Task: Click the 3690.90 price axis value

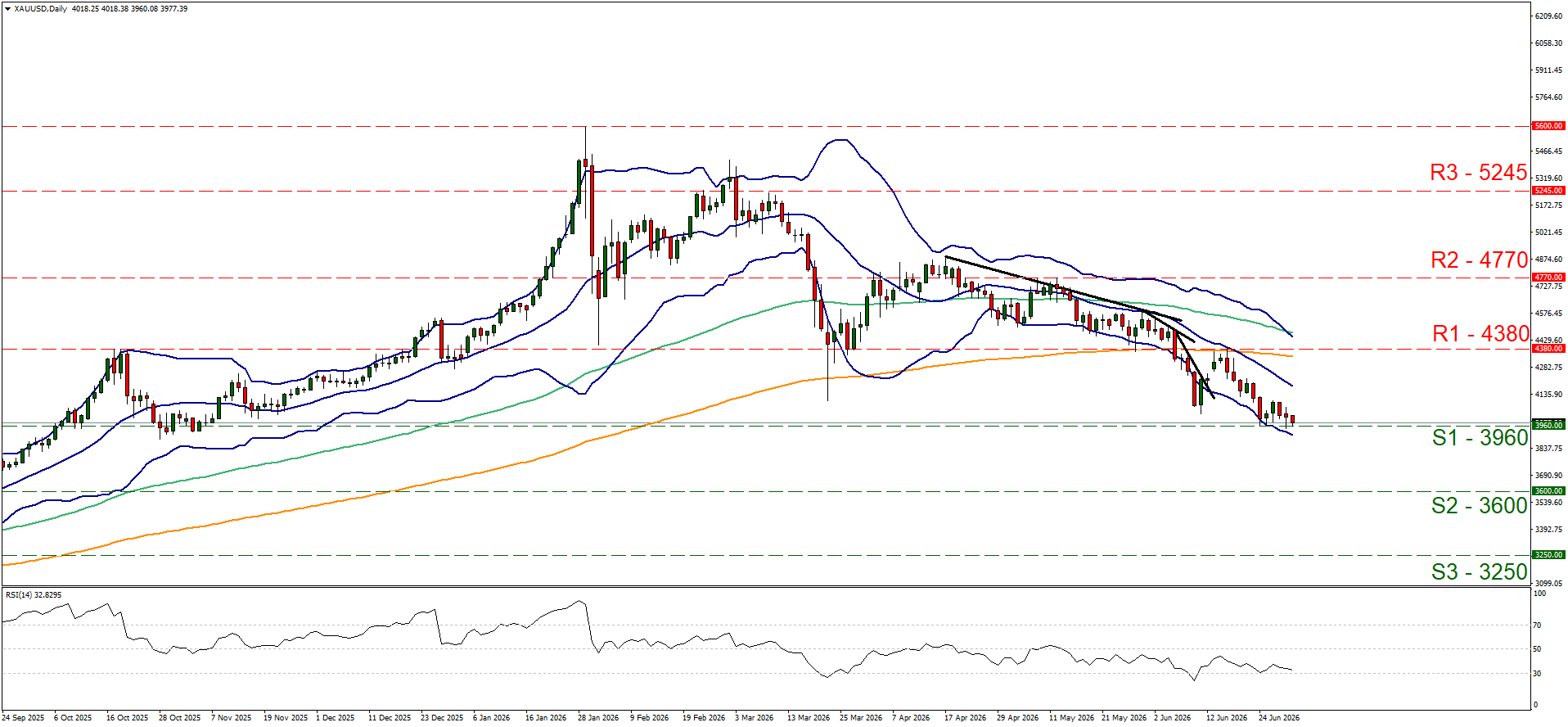Action: (1548, 476)
